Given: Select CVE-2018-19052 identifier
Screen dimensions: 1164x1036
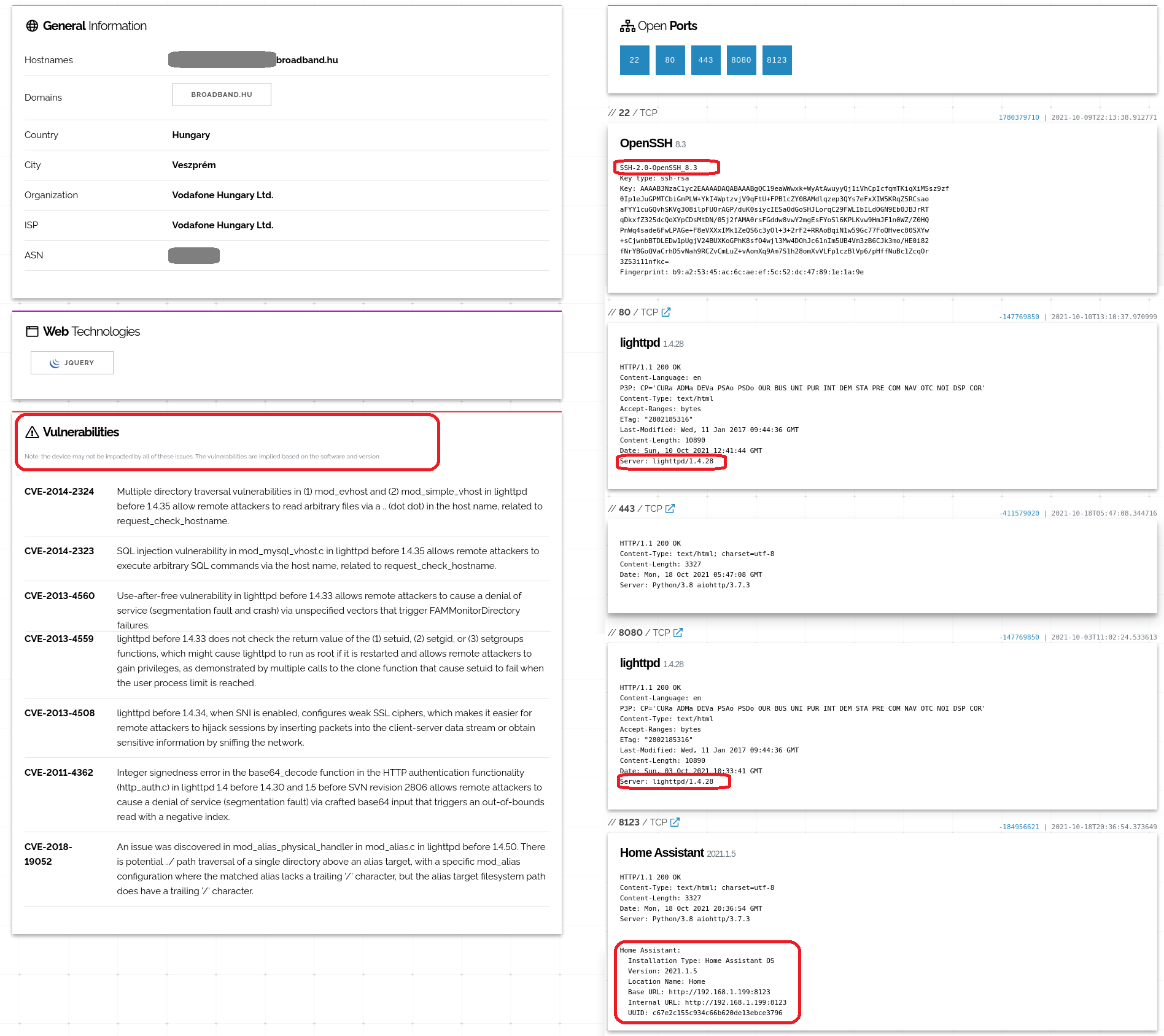Looking at the screenshot, I should click(x=49, y=854).
